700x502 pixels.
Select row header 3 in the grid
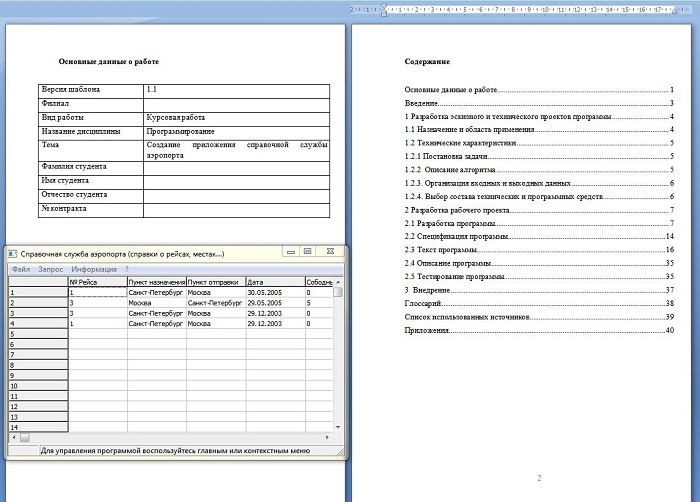coord(38,313)
